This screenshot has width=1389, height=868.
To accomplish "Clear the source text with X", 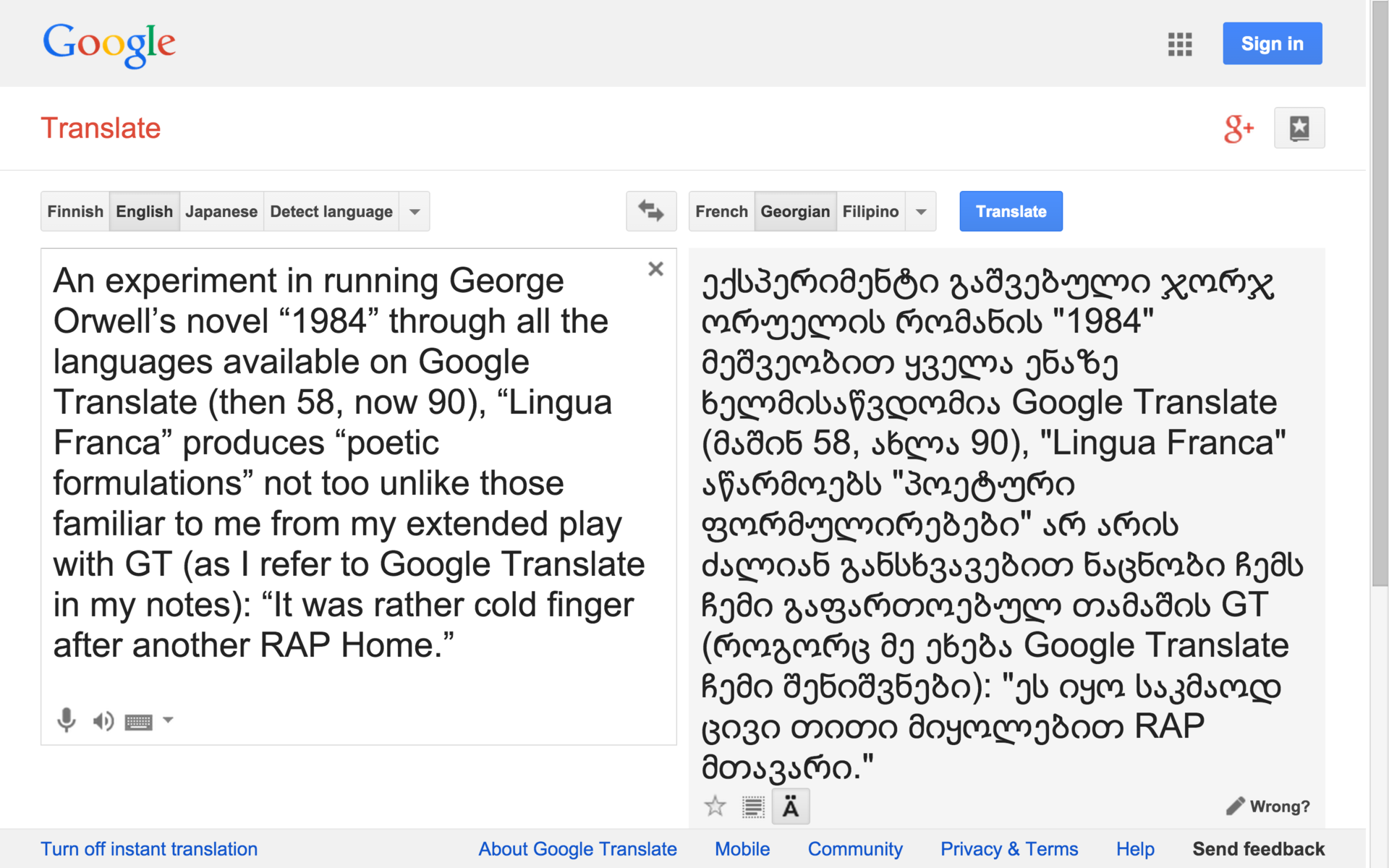I will point(655,269).
